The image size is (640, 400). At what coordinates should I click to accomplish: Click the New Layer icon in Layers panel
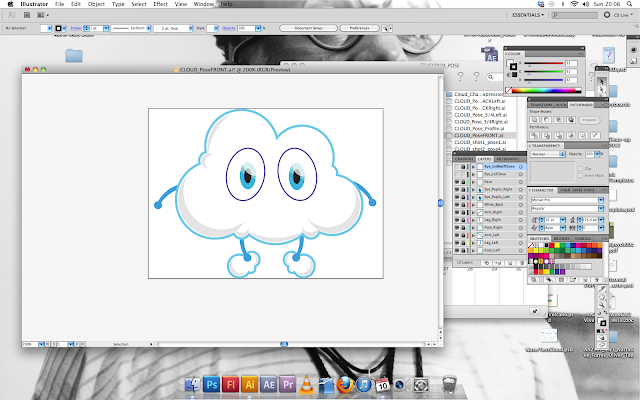(x=510, y=263)
